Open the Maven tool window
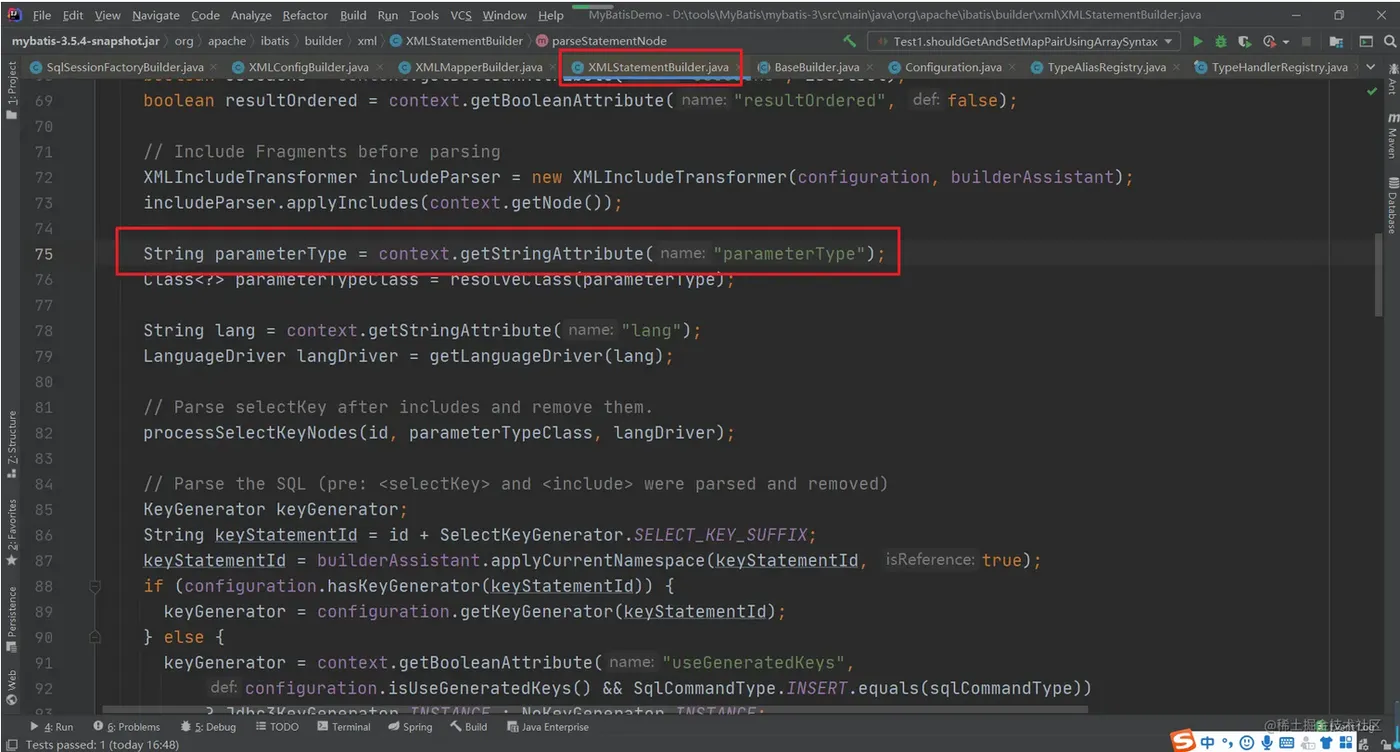1400x752 pixels. point(1391,135)
